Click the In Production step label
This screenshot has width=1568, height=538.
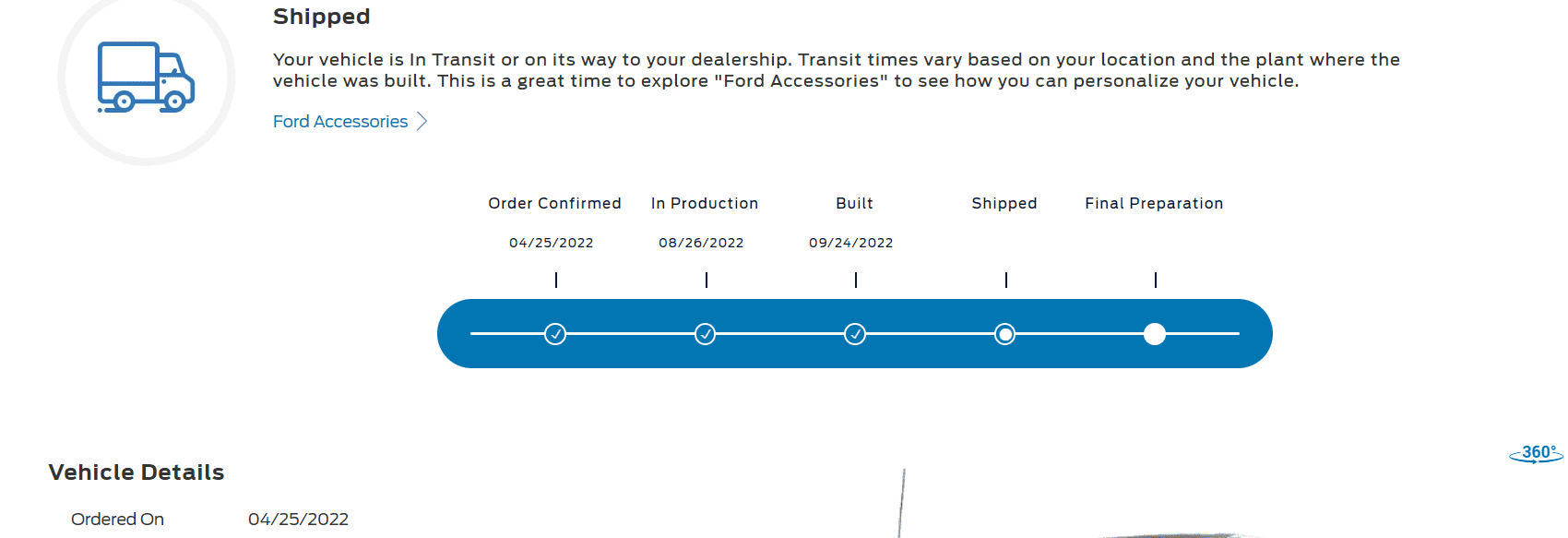coord(705,203)
